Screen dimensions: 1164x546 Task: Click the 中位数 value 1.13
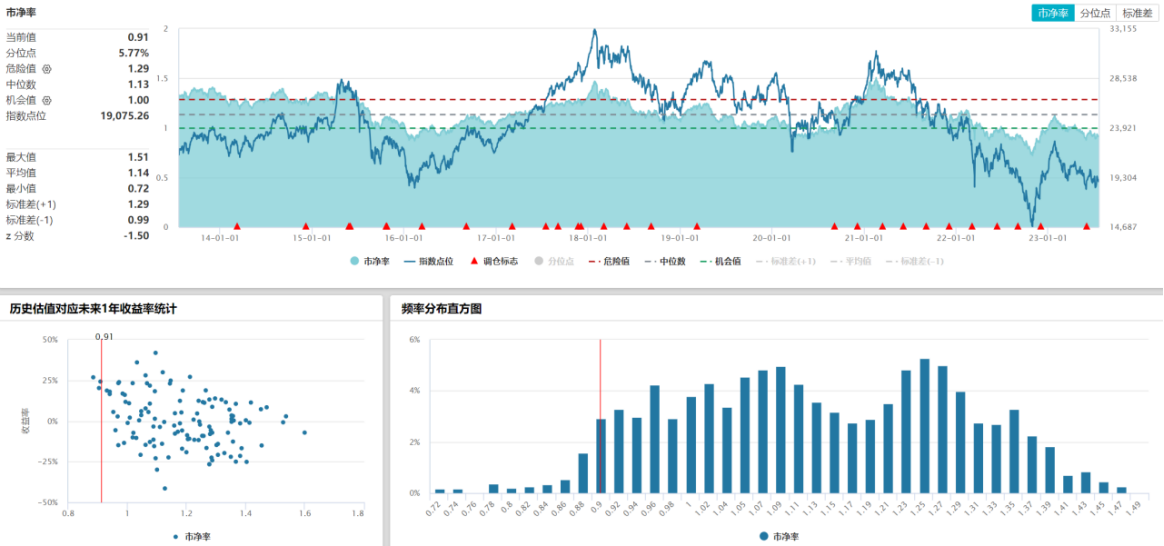[x=139, y=85]
